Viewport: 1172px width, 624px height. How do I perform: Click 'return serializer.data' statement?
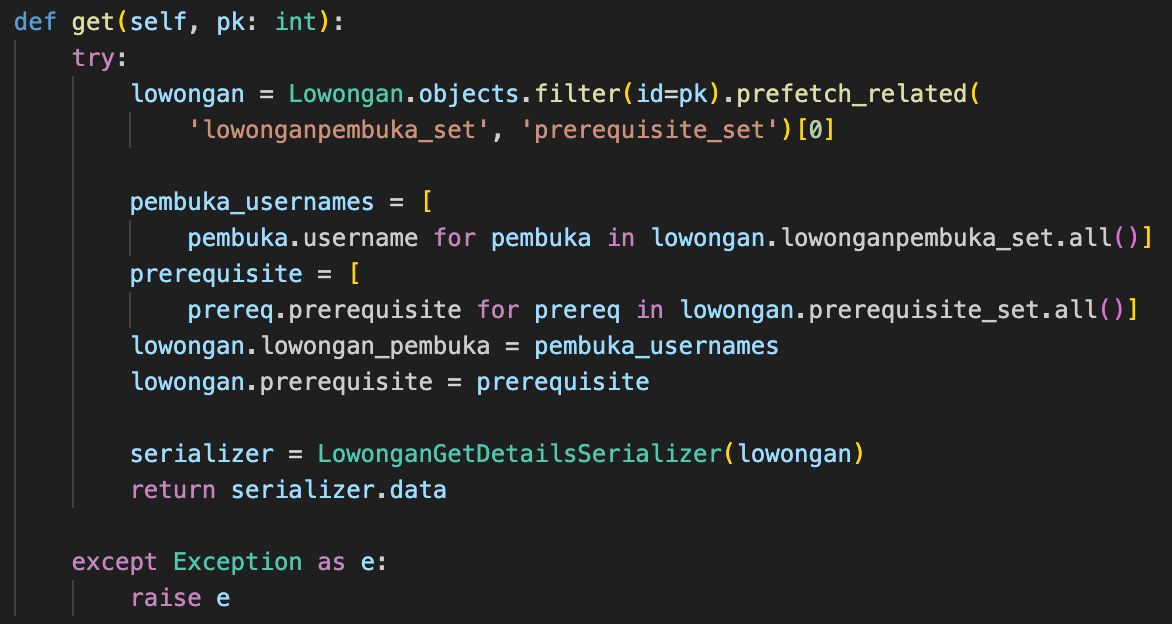tap(289, 489)
